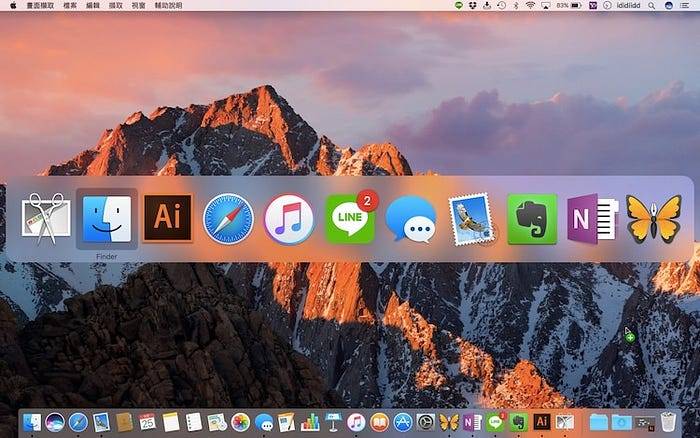Click purple Yahoo menu bar icon
The width and height of the screenshot is (700, 438).
(x=593, y=5)
